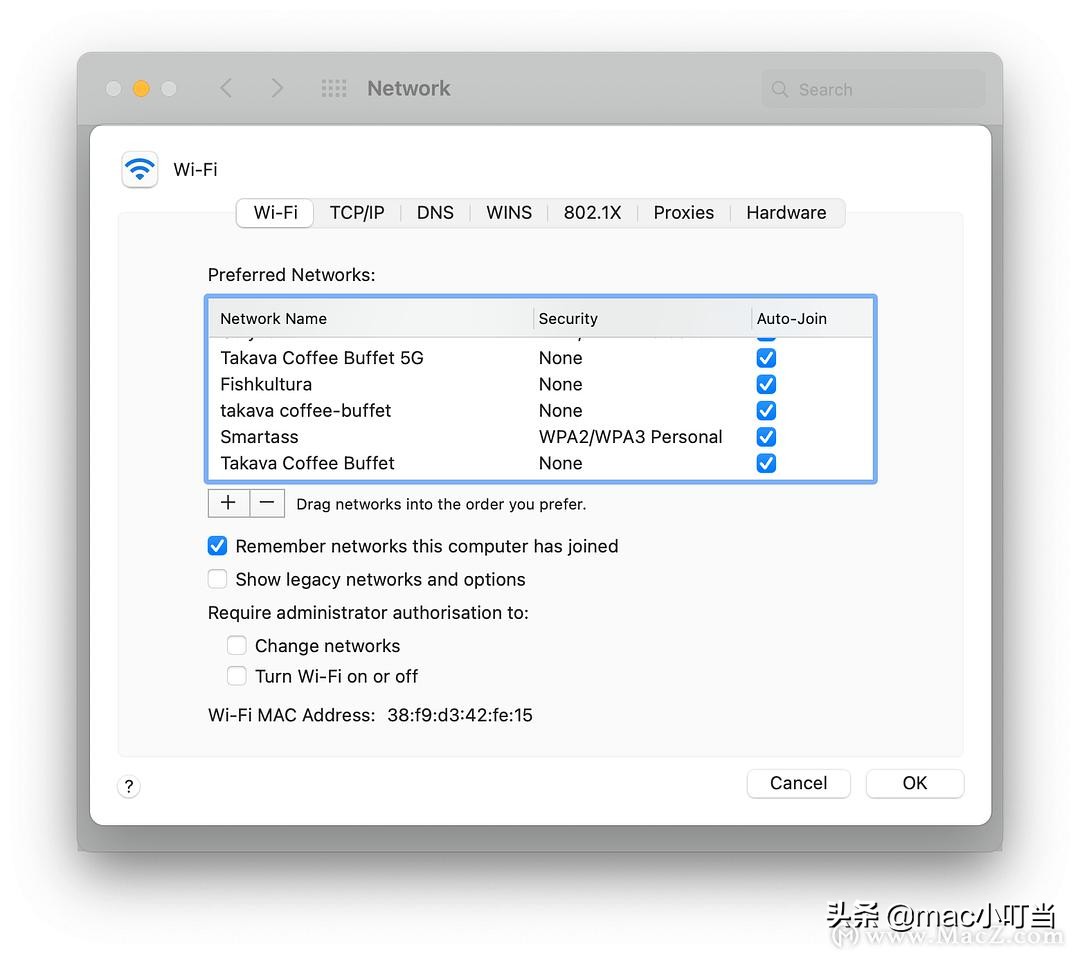Click the Wi-Fi icon at the top left
The width and height of the screenshot is (1080, 954).
click(x=139, y=169)
